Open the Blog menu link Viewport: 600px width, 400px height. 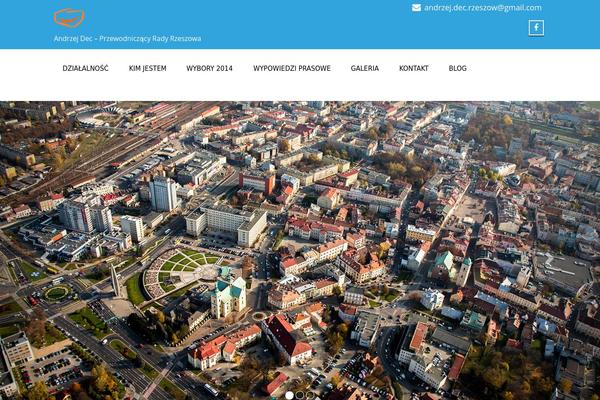click(458, 68)
